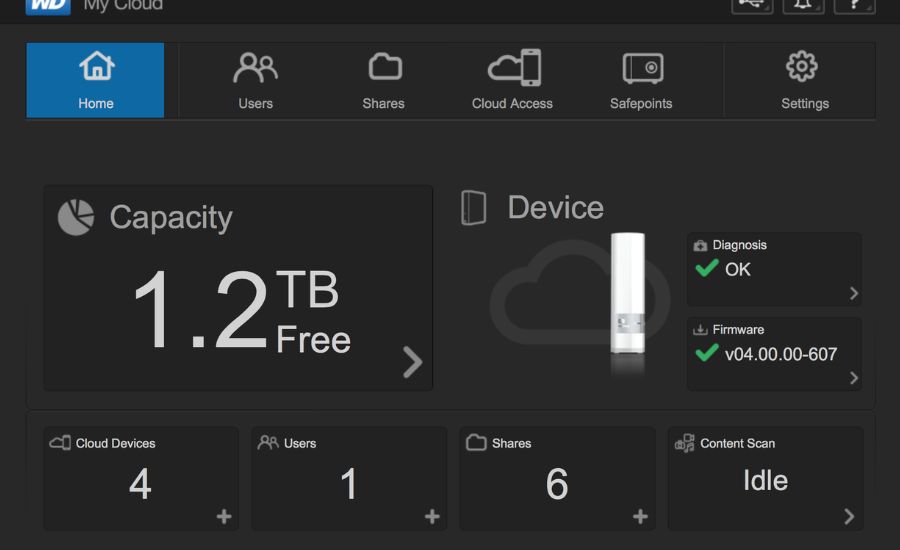Click the Diagnosis OK status text

point(738,269)
